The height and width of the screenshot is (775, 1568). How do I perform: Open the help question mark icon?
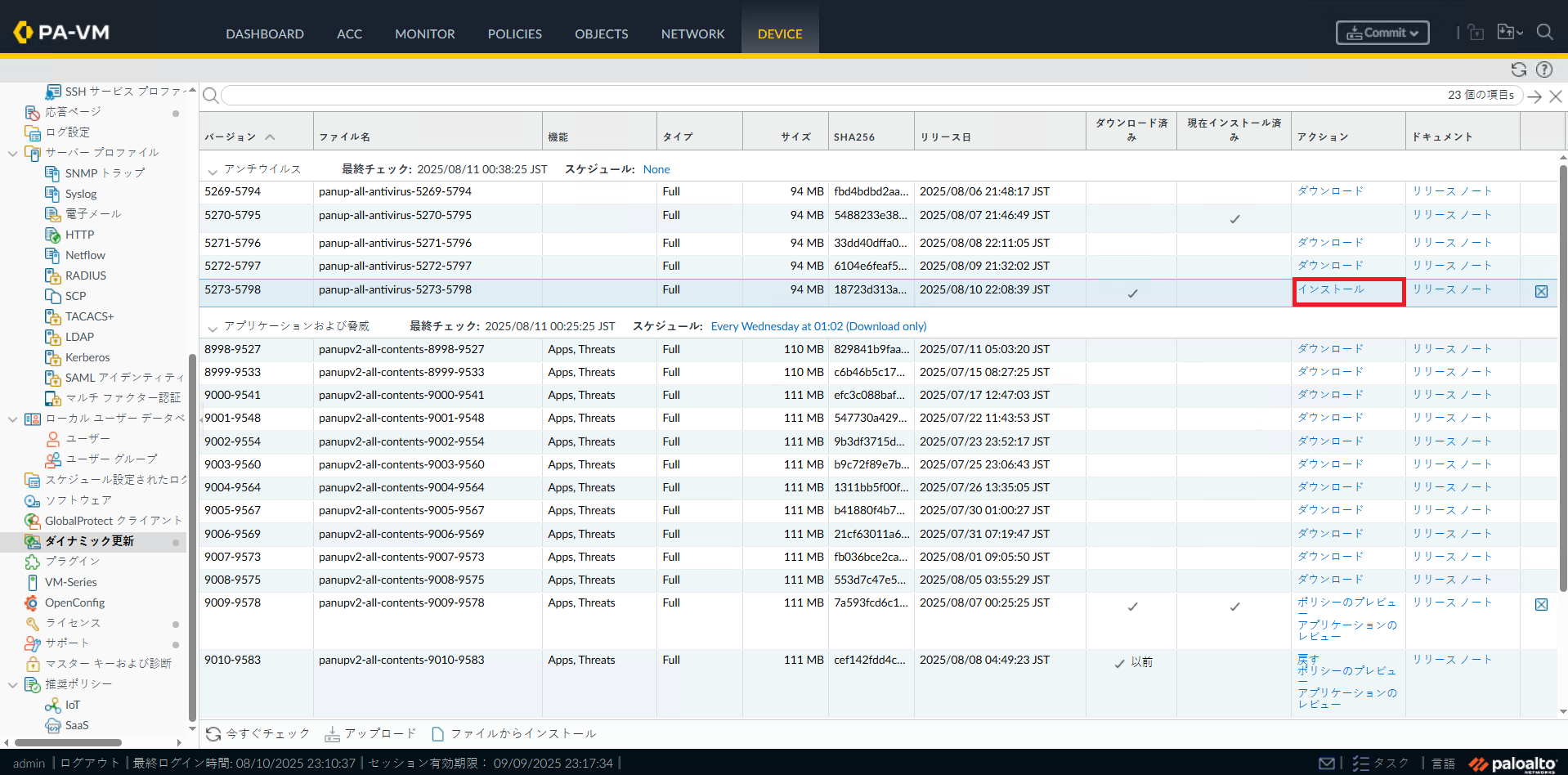point(1543,69)
